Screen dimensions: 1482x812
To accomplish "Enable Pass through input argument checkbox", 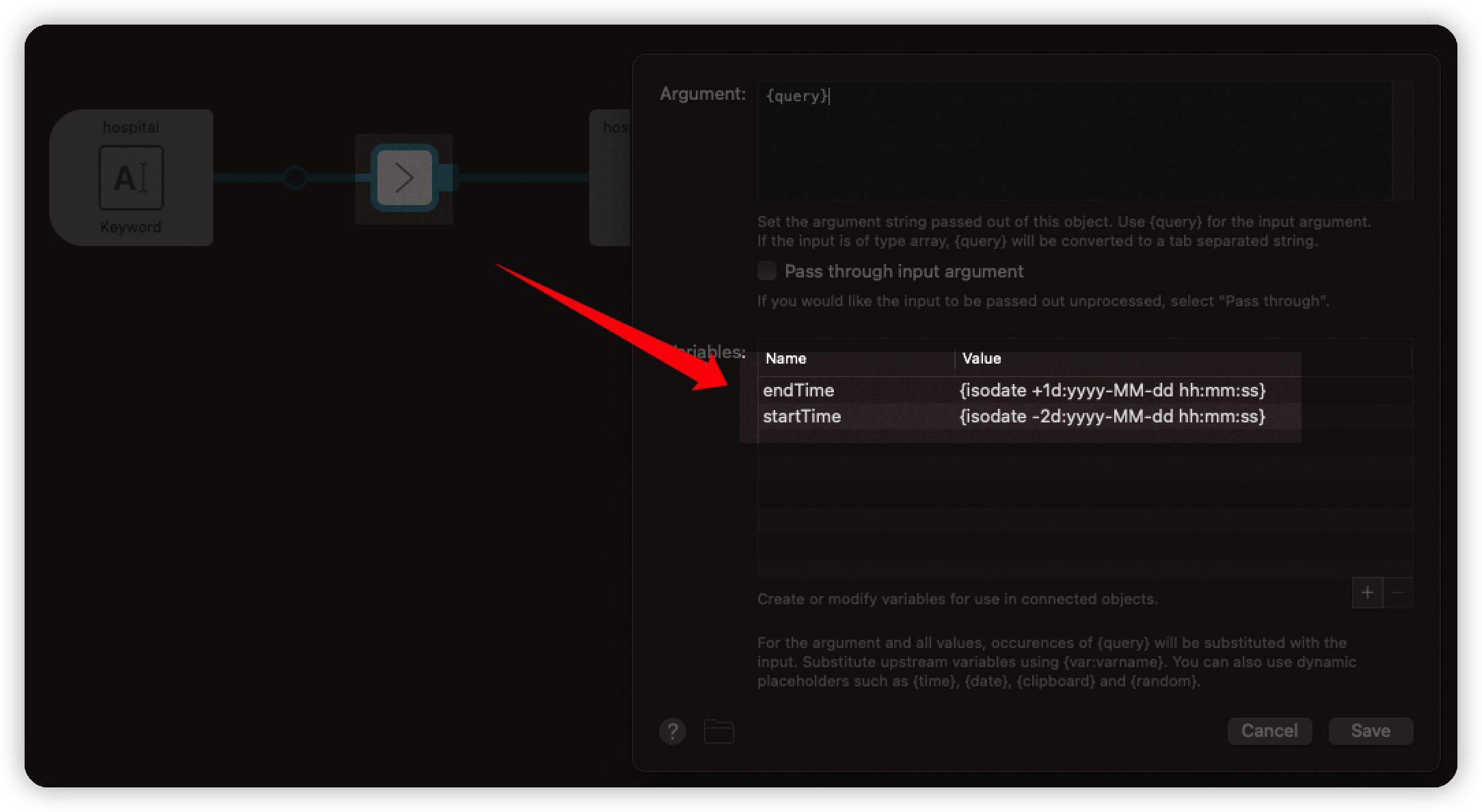I will (x=767, y=271).
